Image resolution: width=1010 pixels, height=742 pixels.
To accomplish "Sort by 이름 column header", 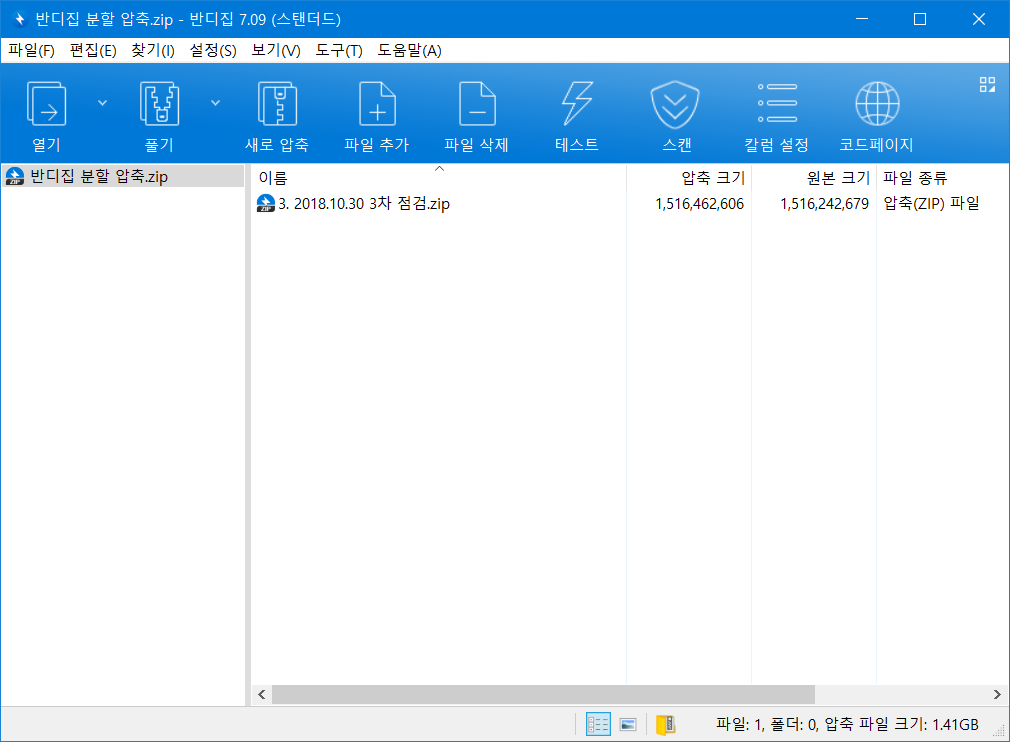I will pos(438,177).
